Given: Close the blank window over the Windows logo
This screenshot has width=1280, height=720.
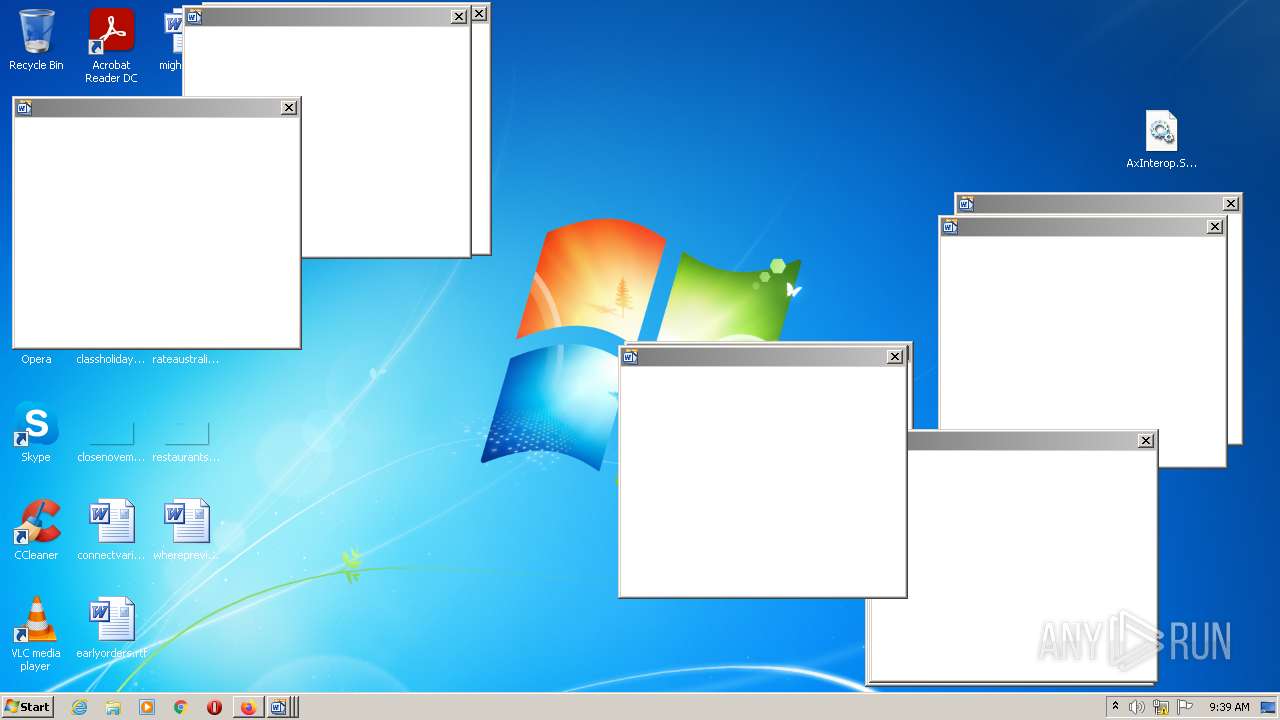Looking at the screenshot, I should (895, 357).
